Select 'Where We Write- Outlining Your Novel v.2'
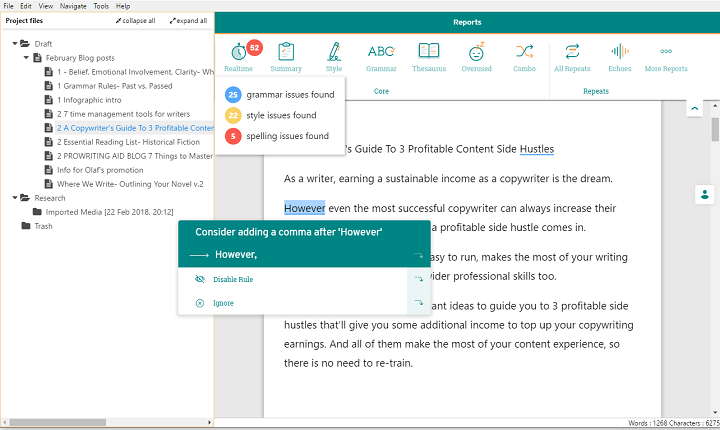 pyautogui.click(x=130, y=184)
